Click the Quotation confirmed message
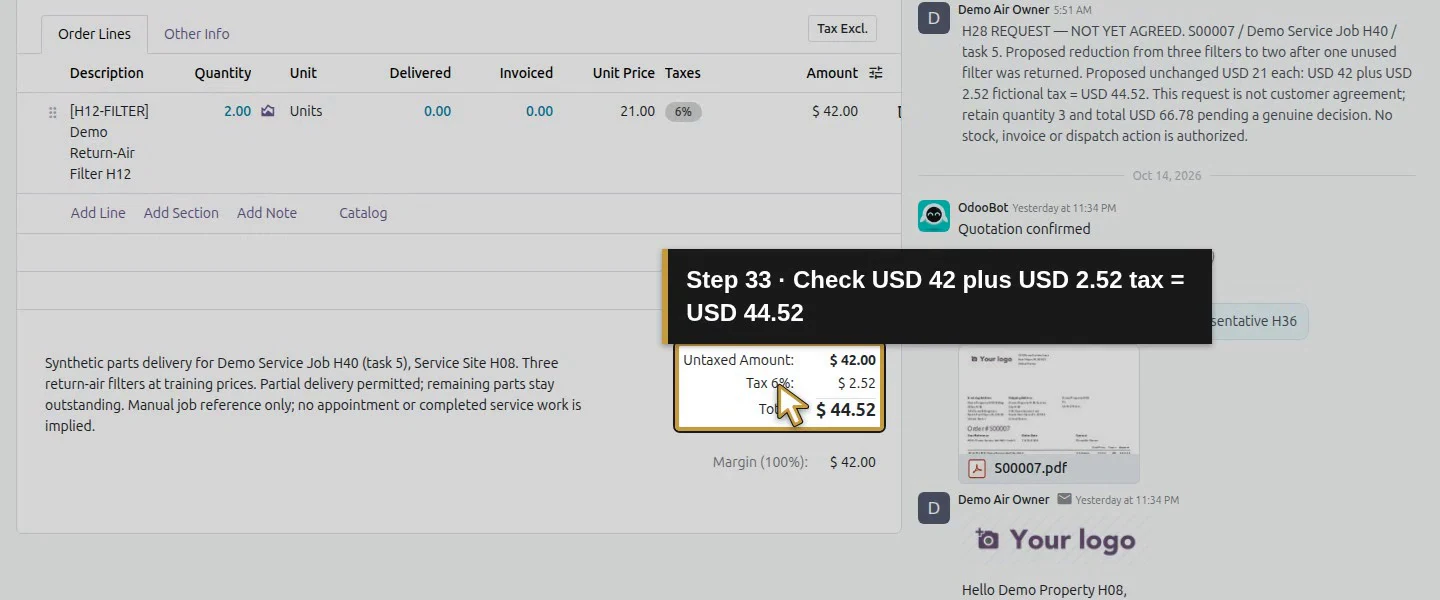The height and width of the screenshot is (600, 1440). coord(1024,229)
